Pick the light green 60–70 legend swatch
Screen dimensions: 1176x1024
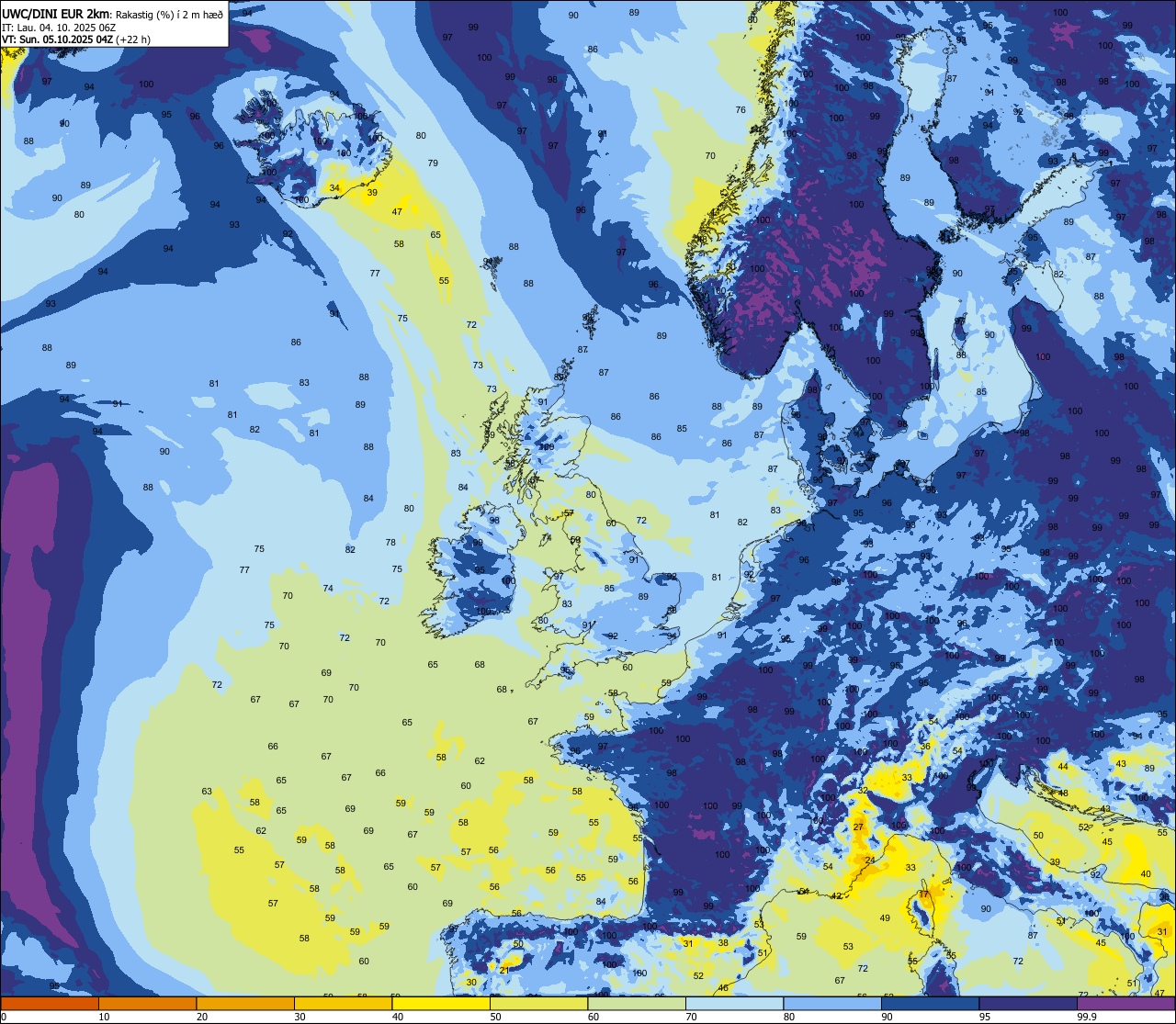click(637, 1003)
